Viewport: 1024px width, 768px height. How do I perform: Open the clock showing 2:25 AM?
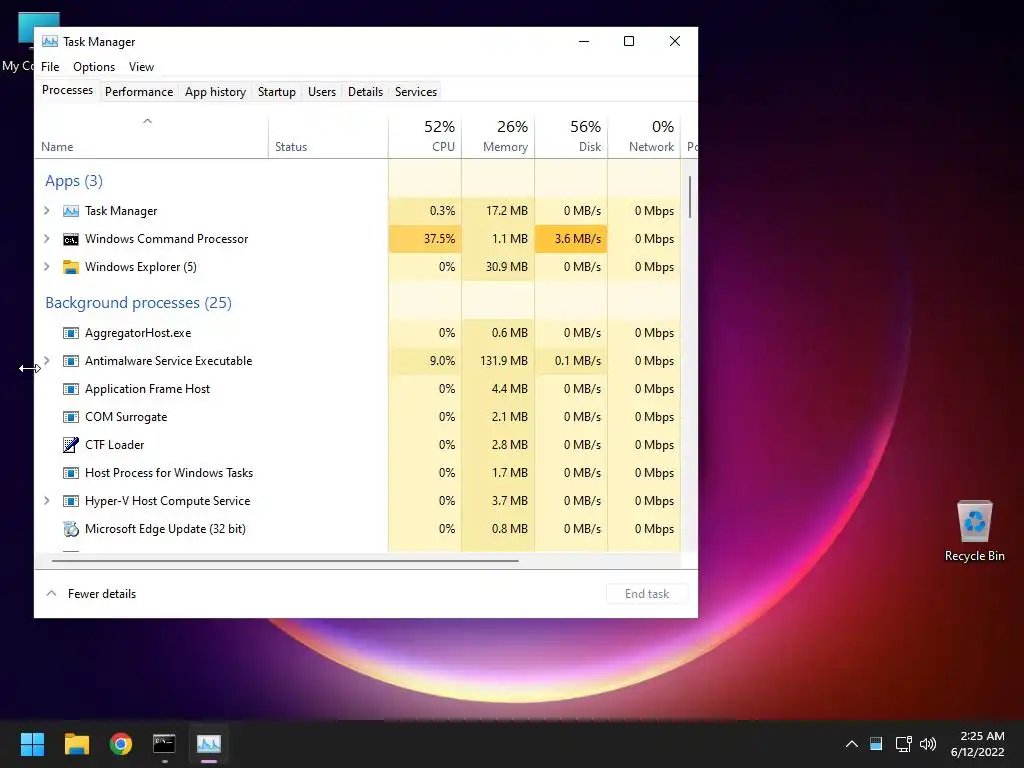(978, 744)
